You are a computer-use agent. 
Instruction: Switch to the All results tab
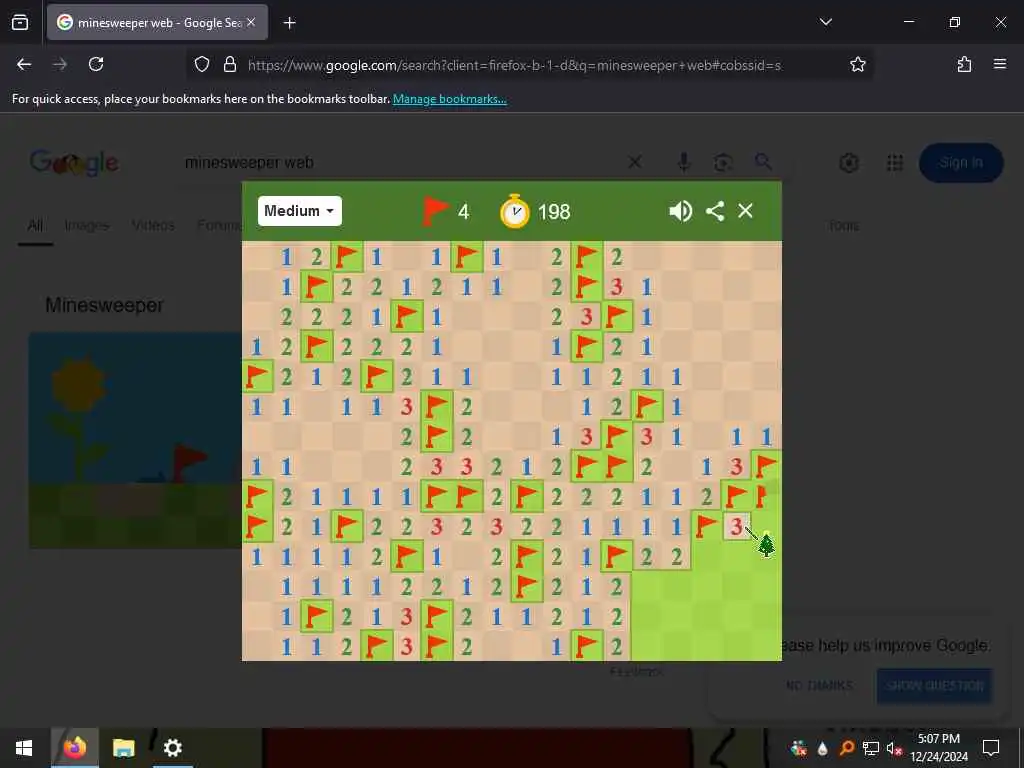click(35, 225)
